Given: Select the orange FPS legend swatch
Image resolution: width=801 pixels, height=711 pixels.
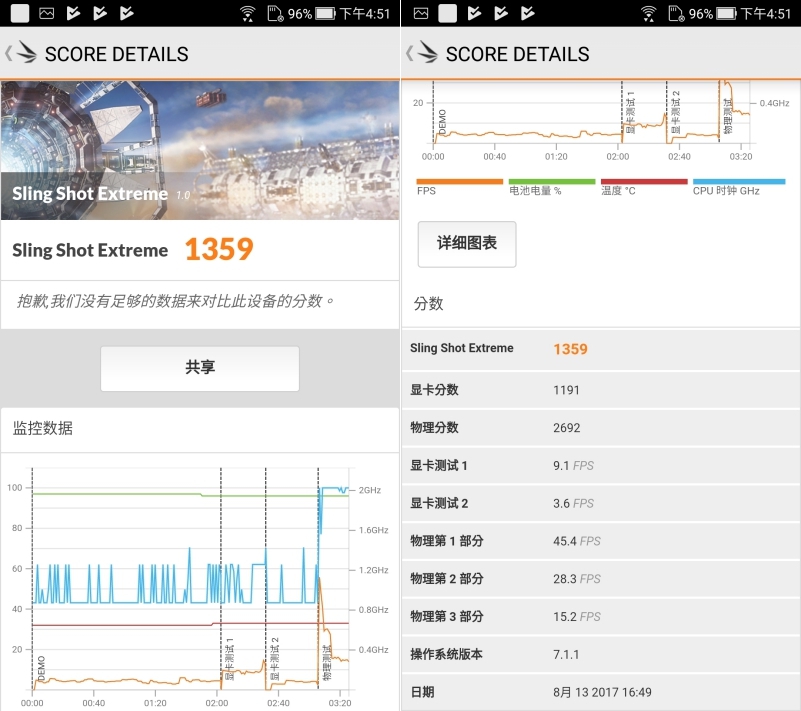Looking at the screenshot, I should click(459, 182).
